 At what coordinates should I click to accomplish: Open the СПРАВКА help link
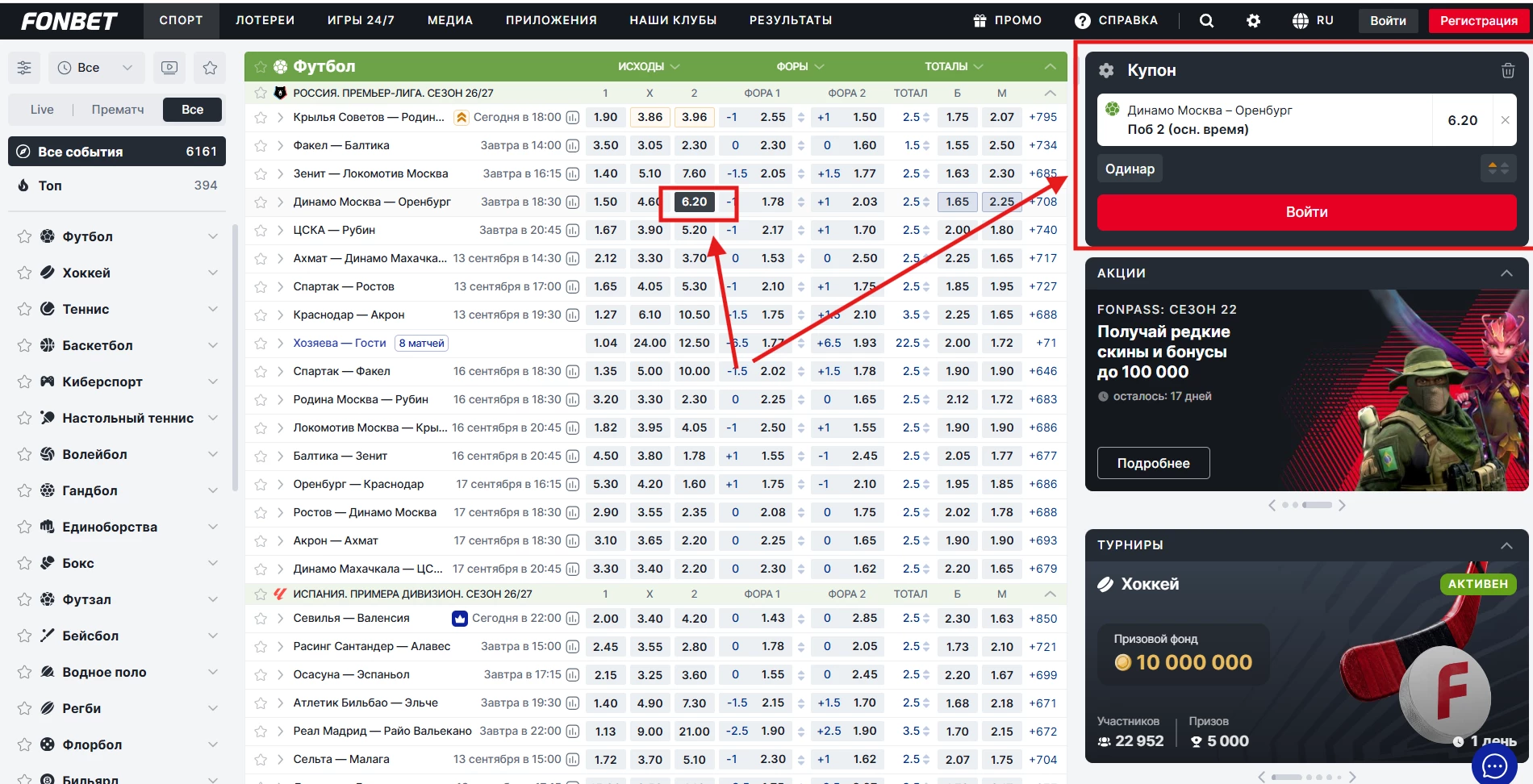pyautogui.click(x=1116, y=20)
